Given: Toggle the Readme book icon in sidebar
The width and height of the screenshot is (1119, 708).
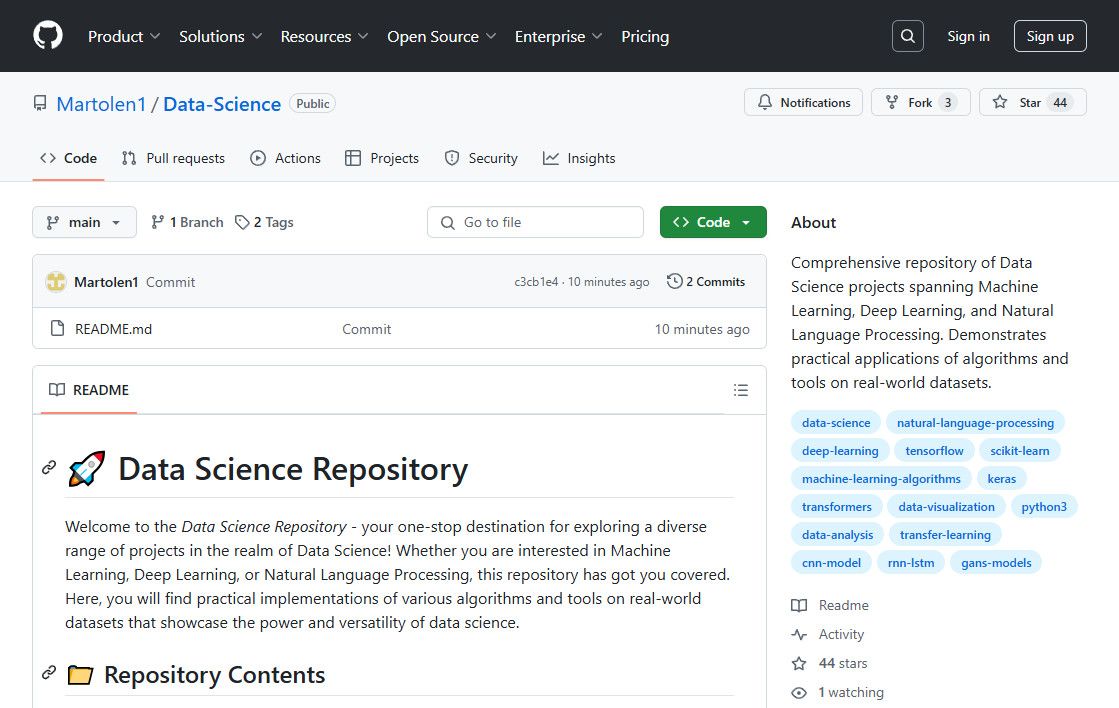Looking at the screenshot, I should click(x=799, y=605).
